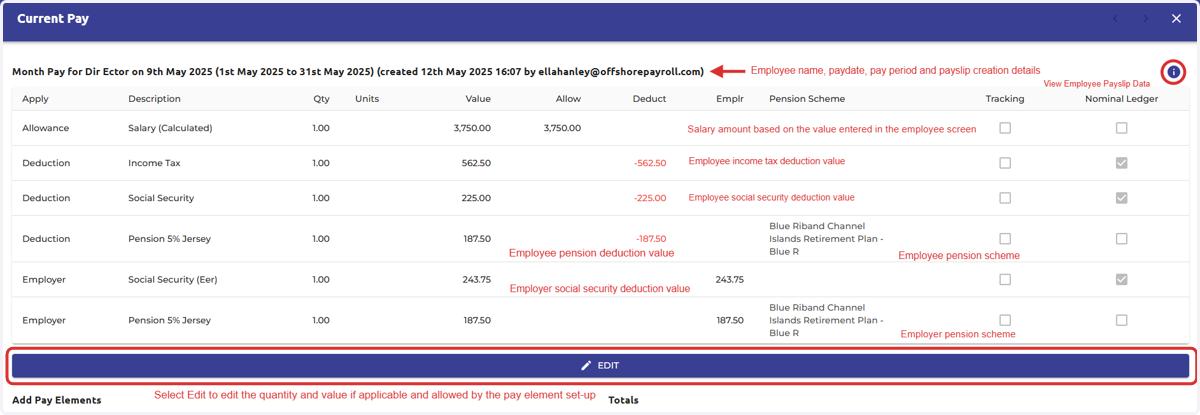Image resolution: width=1200 pixels, height=415 pixels.
Task: Click the 3,750.00 value in Allow column
Action: point(562,128)
